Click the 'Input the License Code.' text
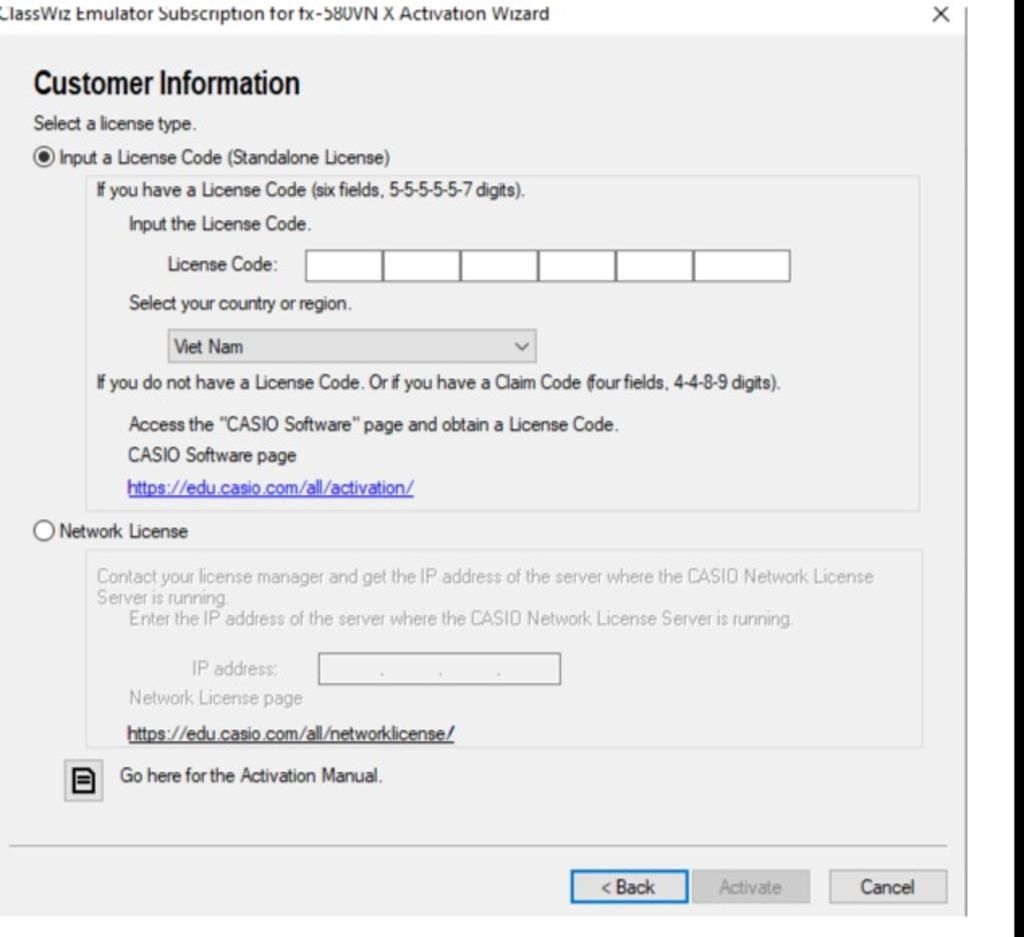The image size is (1024, 937). coord(220,224)
